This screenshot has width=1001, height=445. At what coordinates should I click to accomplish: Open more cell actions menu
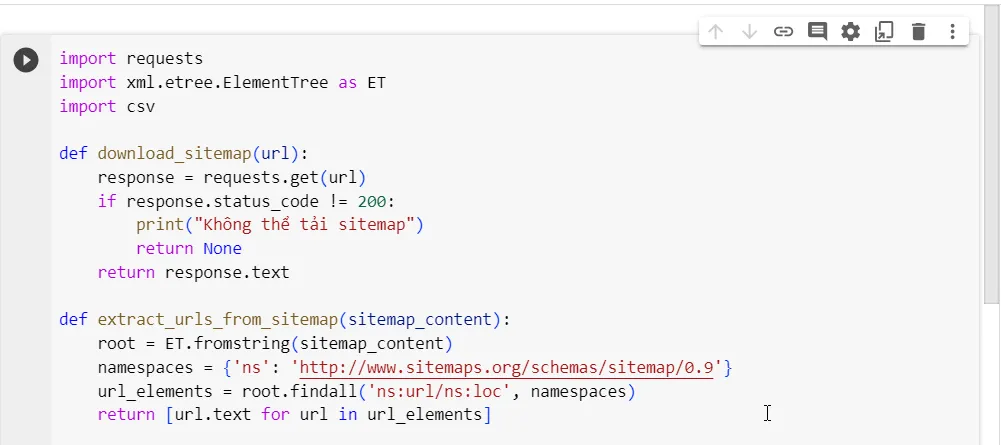tap(952, 32)
